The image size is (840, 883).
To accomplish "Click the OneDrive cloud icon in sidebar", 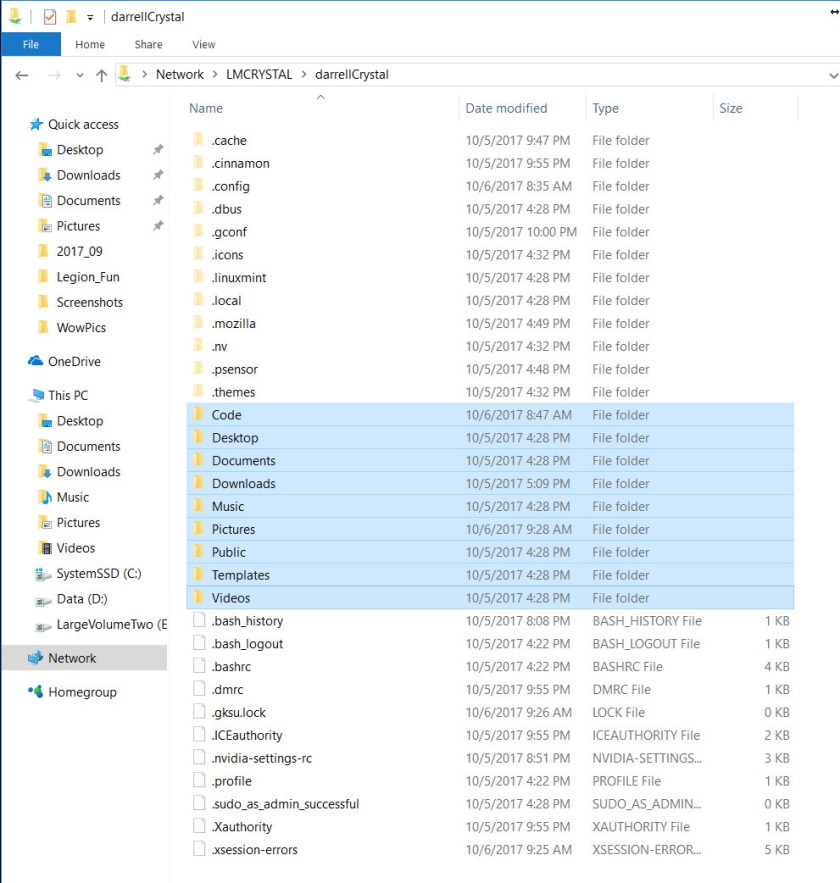I will point(36,362).
